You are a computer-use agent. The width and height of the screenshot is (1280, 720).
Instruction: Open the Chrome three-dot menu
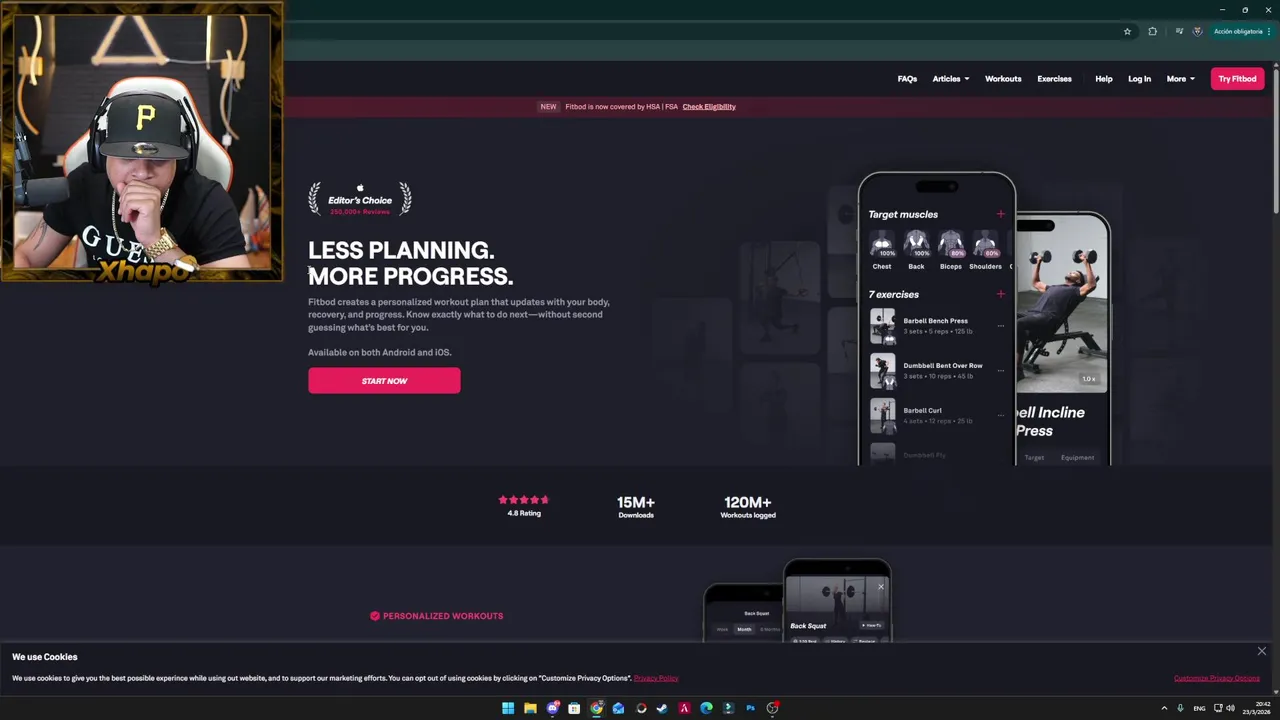tap(1270, 31)
